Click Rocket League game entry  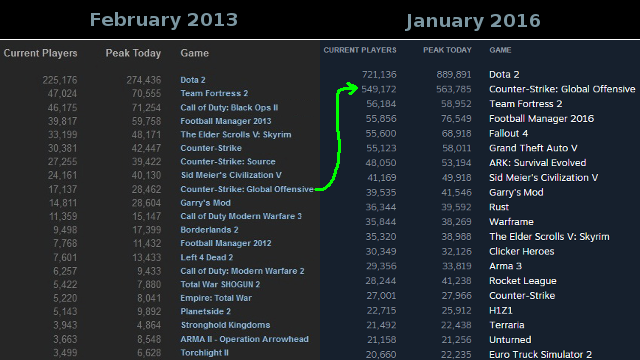click(522, 281)
